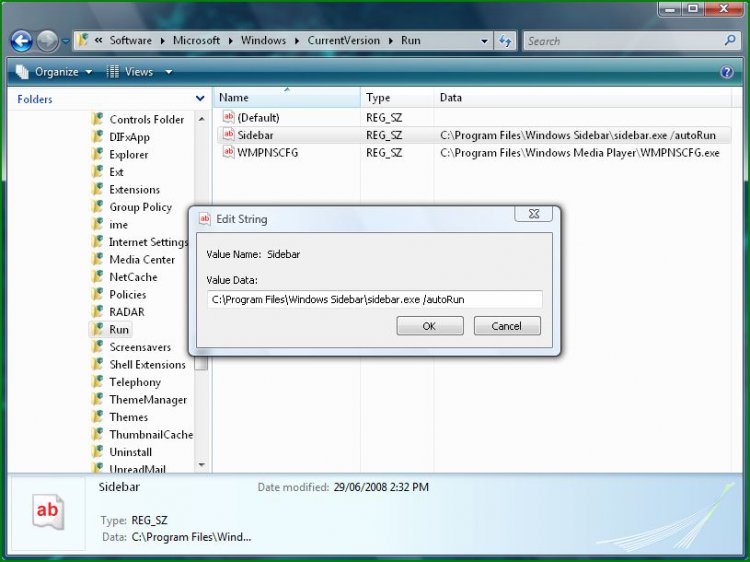
Task: Click the Sidebar data path in list
Action: (577, 135)
